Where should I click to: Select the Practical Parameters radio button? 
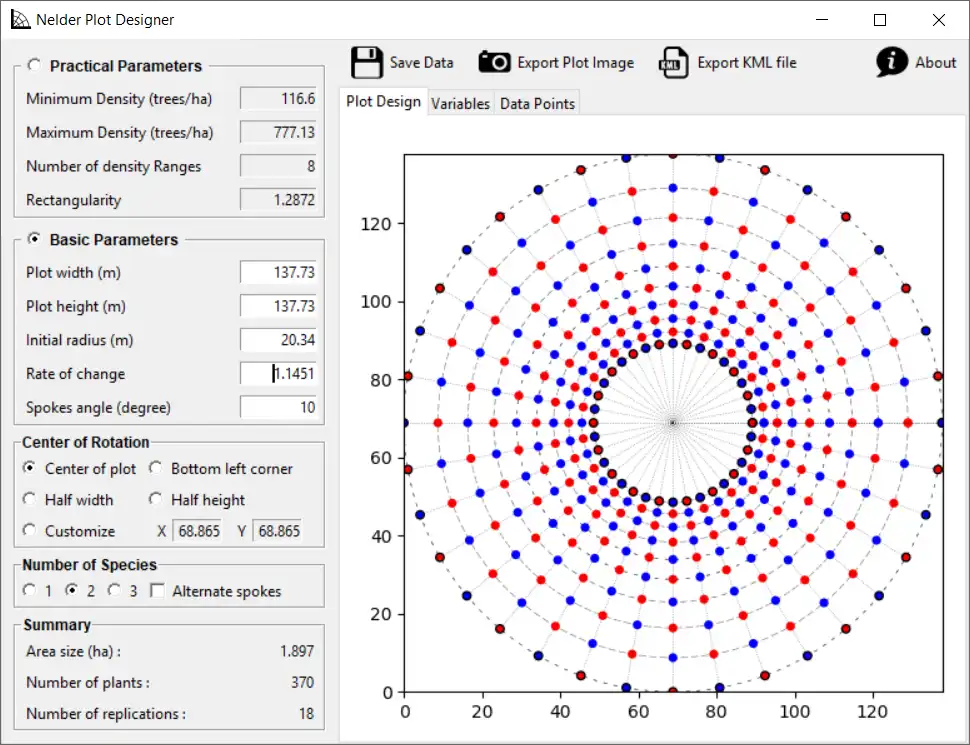pos(34,65)
